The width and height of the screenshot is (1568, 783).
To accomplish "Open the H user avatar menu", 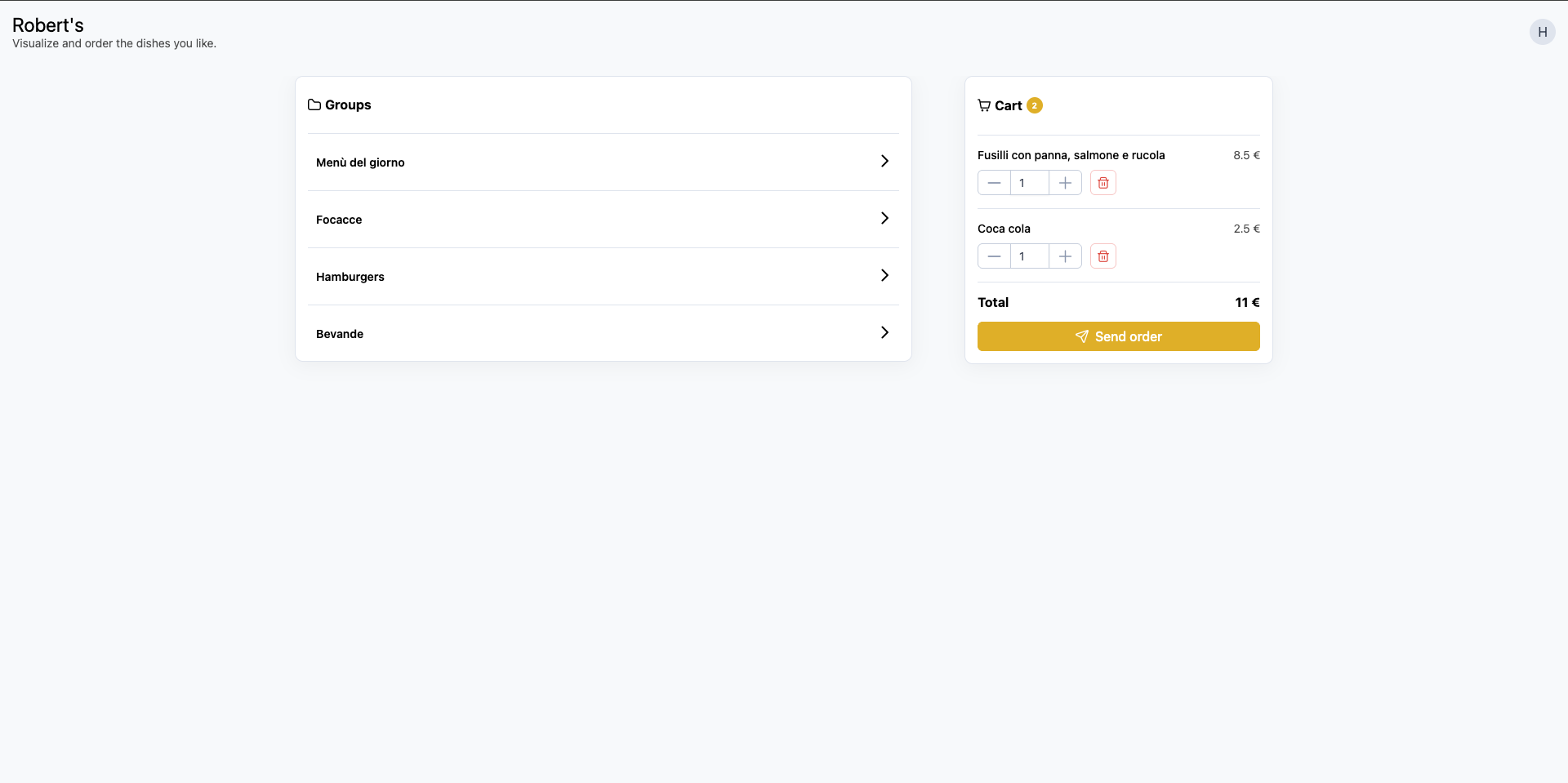I will pos(1542,32).
